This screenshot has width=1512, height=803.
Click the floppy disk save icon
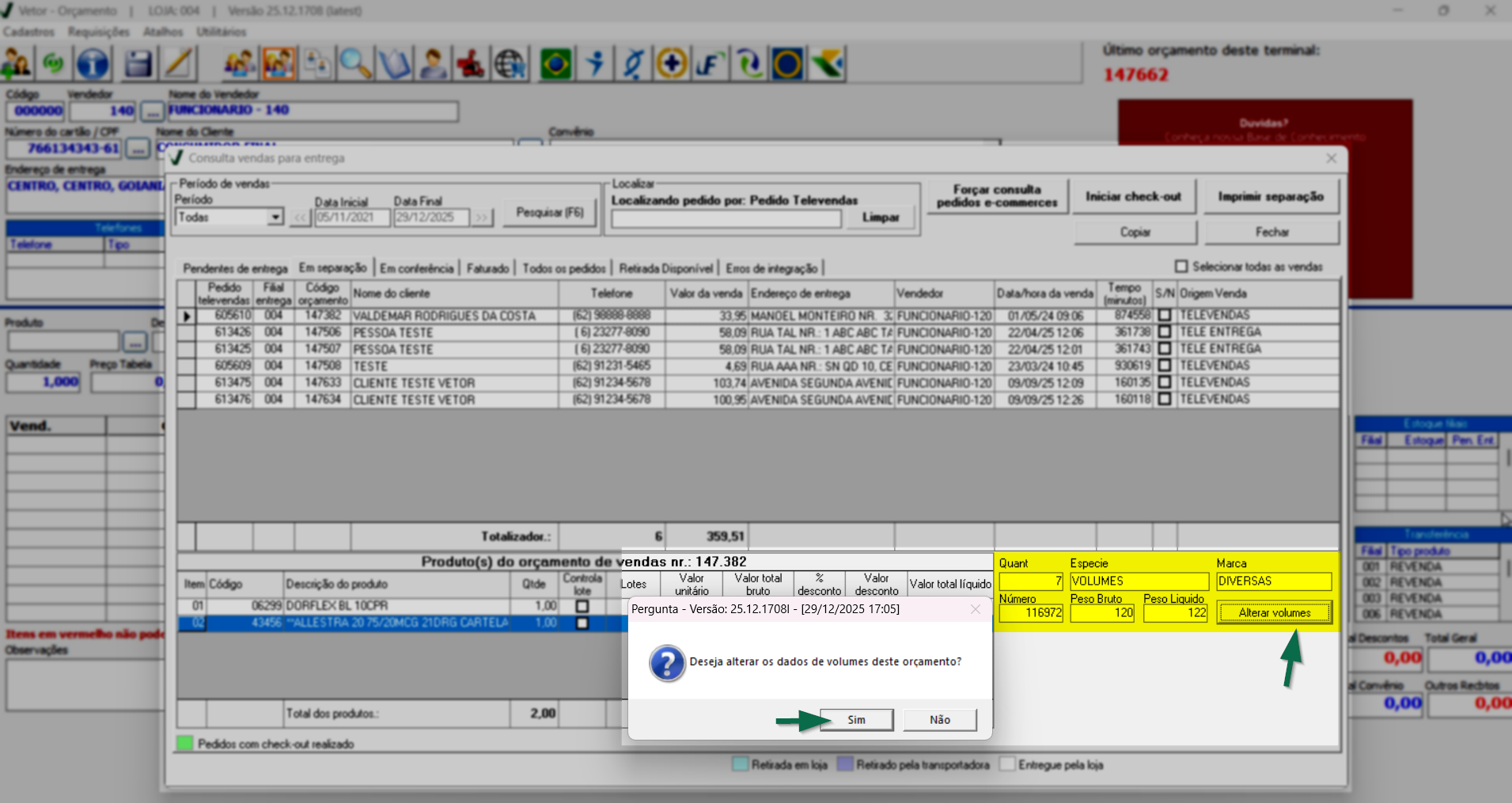(138, 63)
